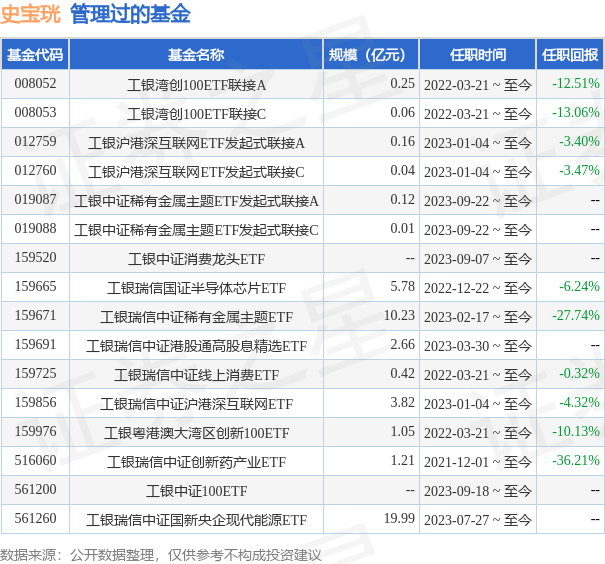The height and width of the screenshot is (564, 605).
Task: Click the 基金名称 column header
Action: pyautogui.click(x=196, y=54)
